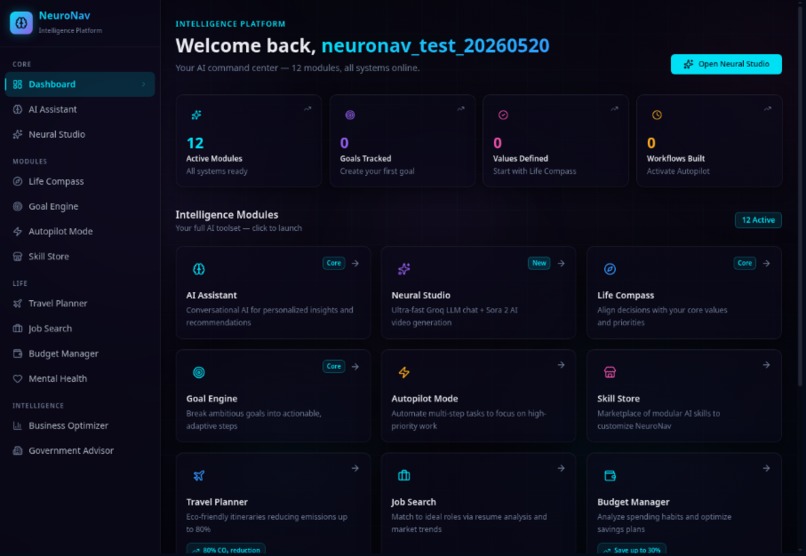Open Neural Studio from the sidebar
This screenshot has height=556, width=806.
(80, 135)
